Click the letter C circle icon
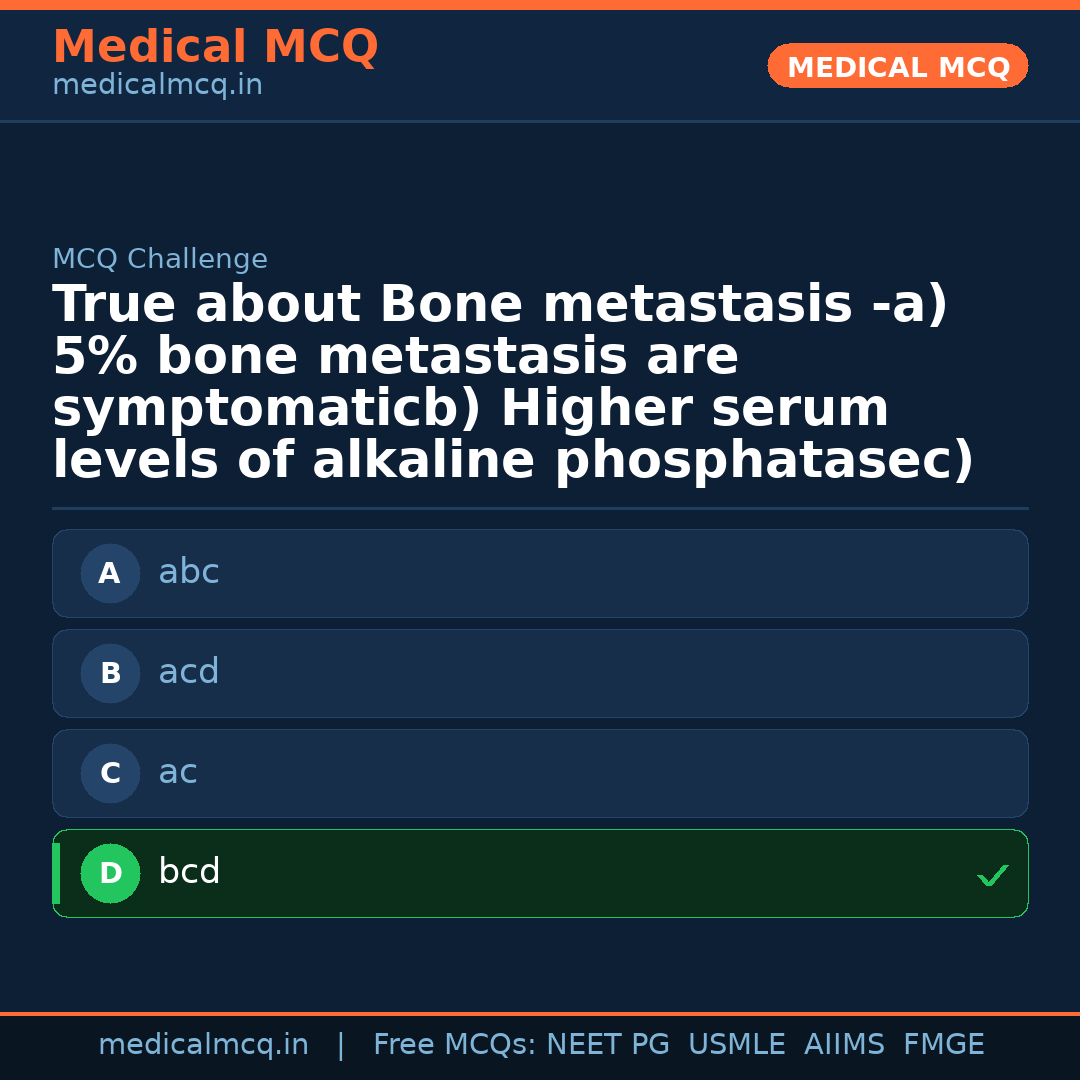This screenshot has width=1080, height=1080. [x=110, y=774]
